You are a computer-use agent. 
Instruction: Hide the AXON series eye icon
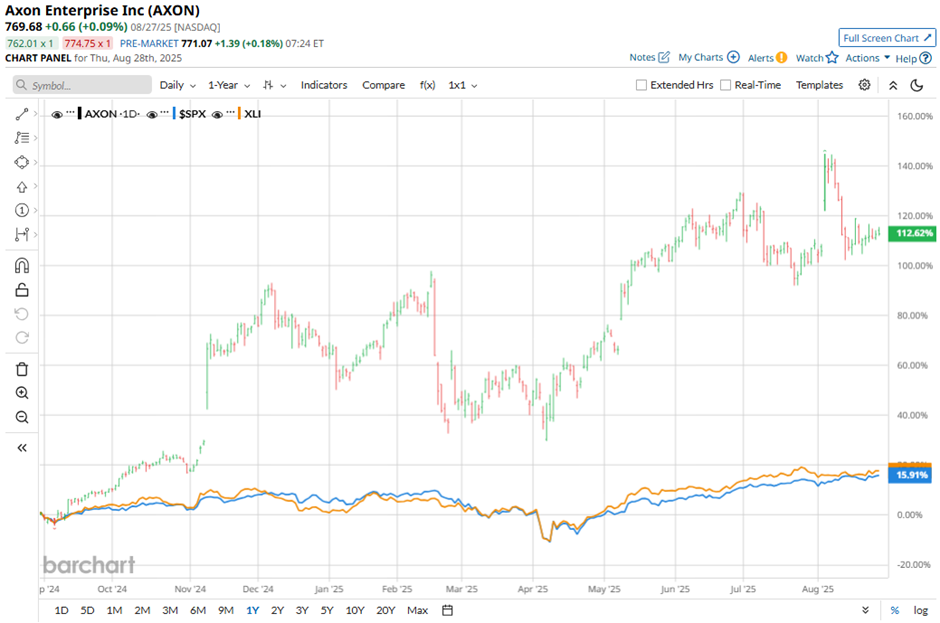coord(57,114)
